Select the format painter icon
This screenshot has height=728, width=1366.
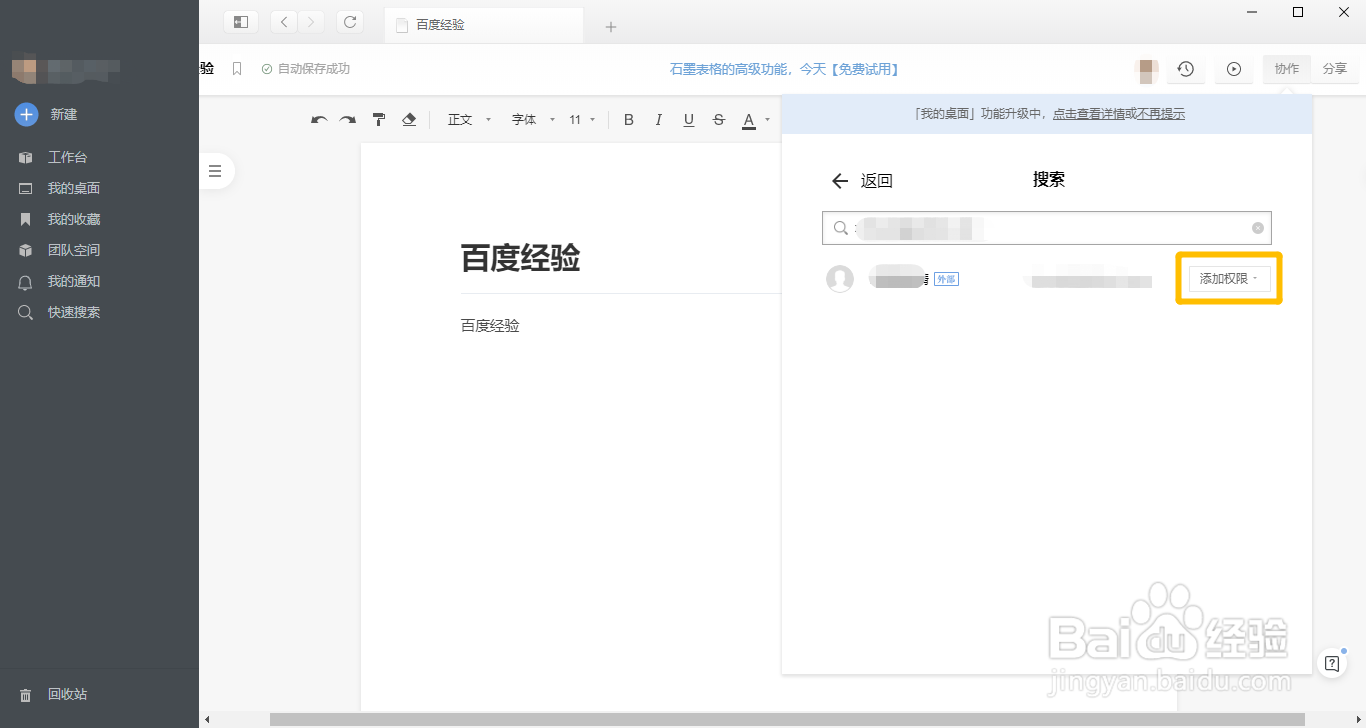tap(379, 120)
